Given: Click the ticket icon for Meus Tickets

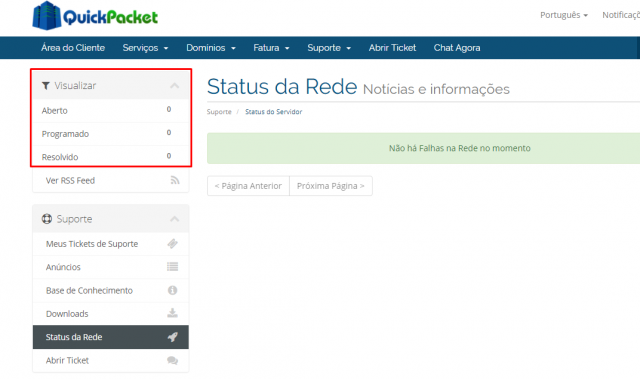Looking at the screenshot, I should pos(173,244).
